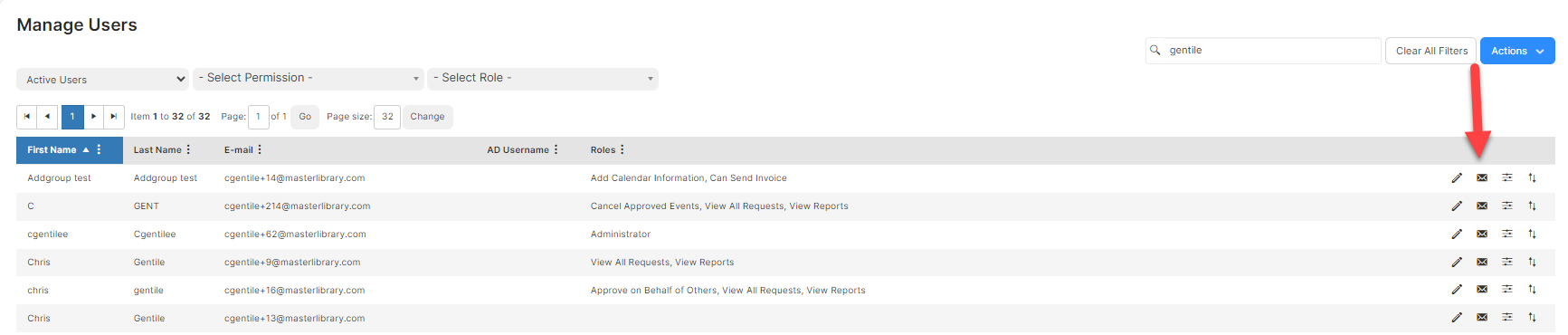Image resolution: width=1568 pixels, height=335 pixels.
Task: Click the search field containing gentile
Action: coord(1263,51)
